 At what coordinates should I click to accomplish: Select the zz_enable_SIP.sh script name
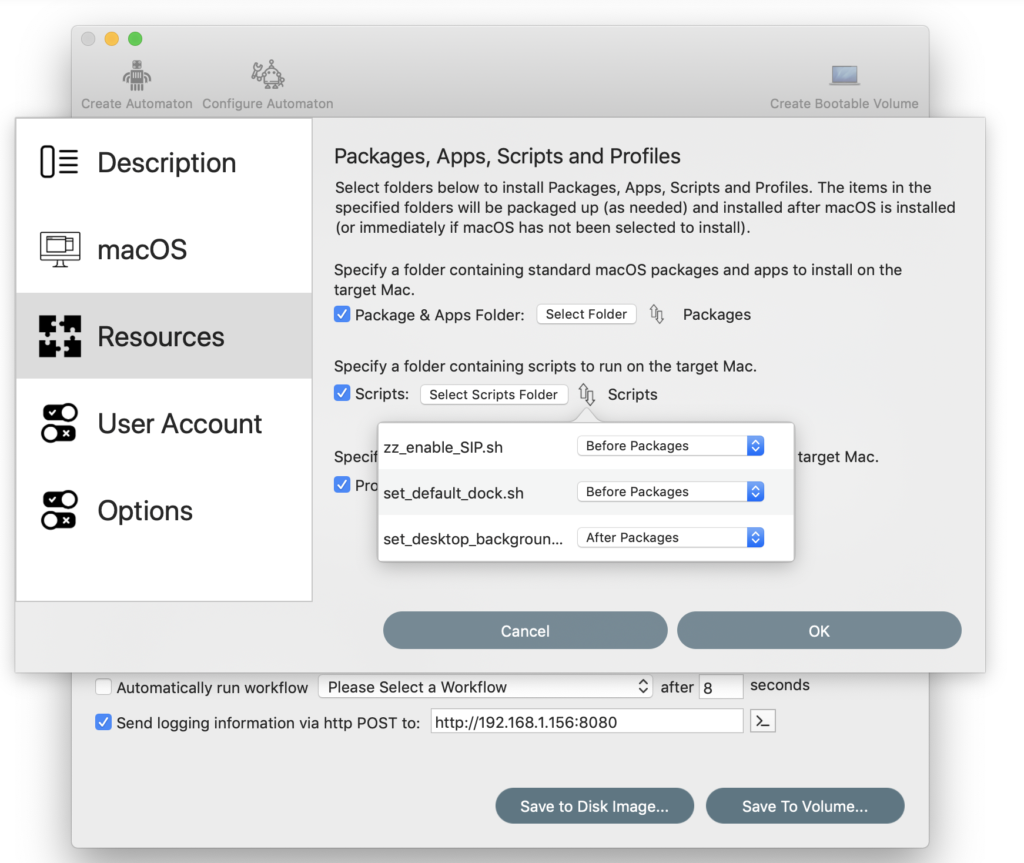pos(443,448)
